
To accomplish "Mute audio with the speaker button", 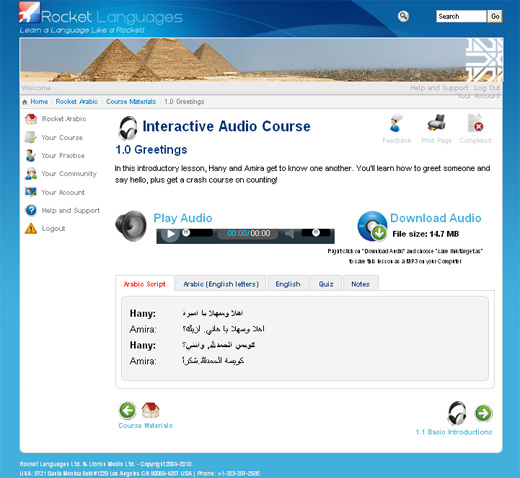I will pyautogui.click(x=289, y=234).
